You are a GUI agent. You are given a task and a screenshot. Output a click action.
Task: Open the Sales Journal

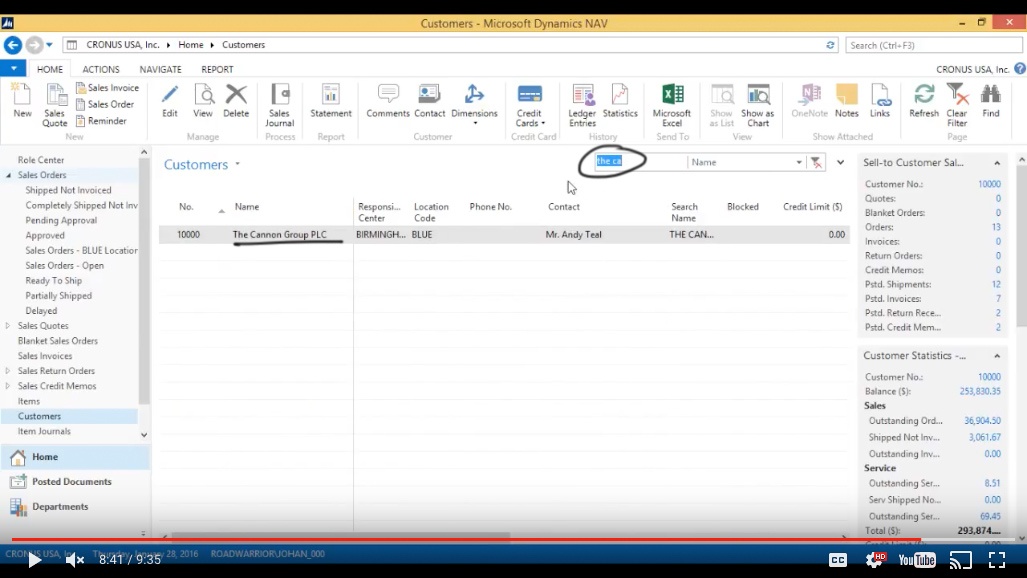tap(280, 105)
